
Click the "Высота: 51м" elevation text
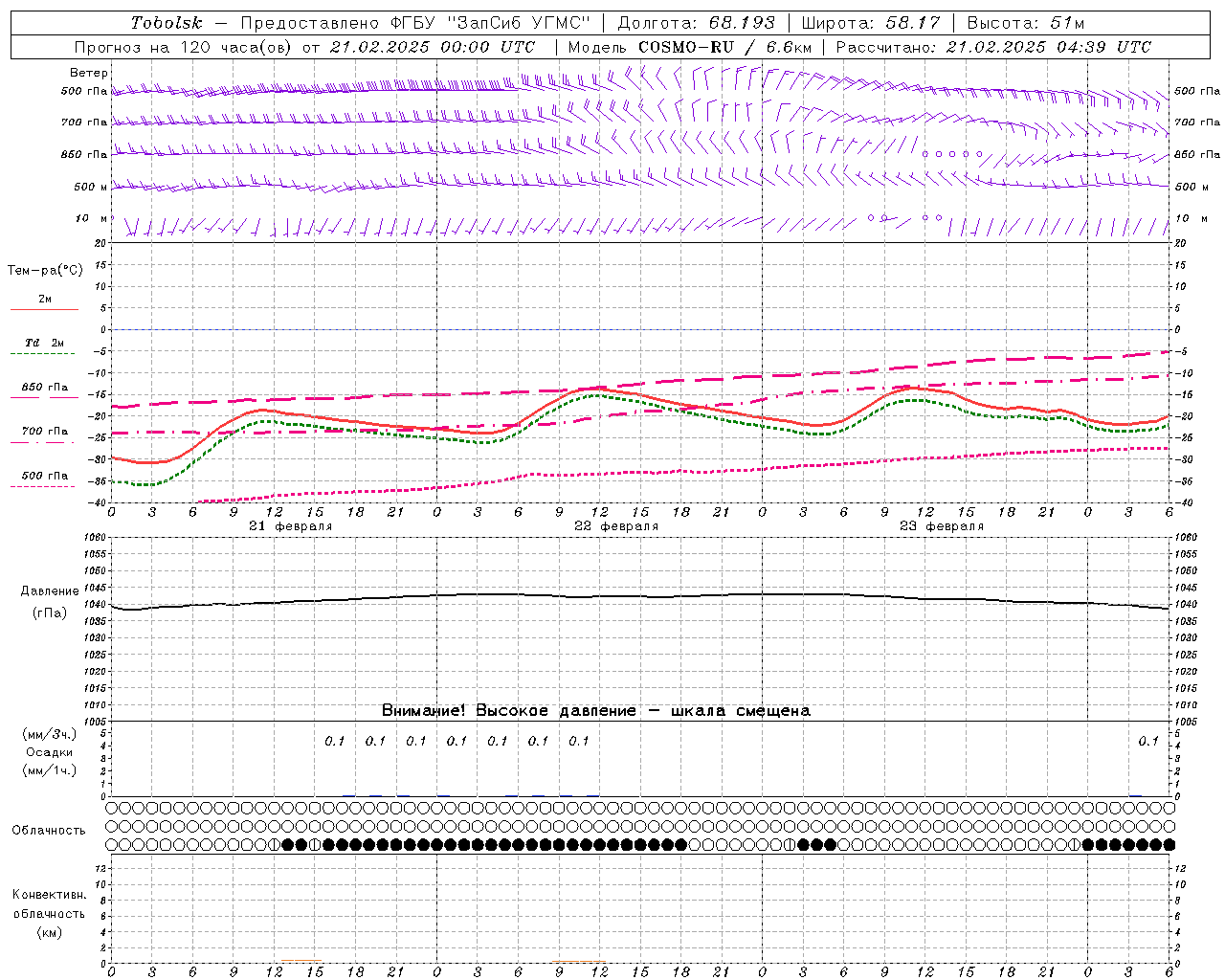pyautogui.click(x=1026, y=23)
